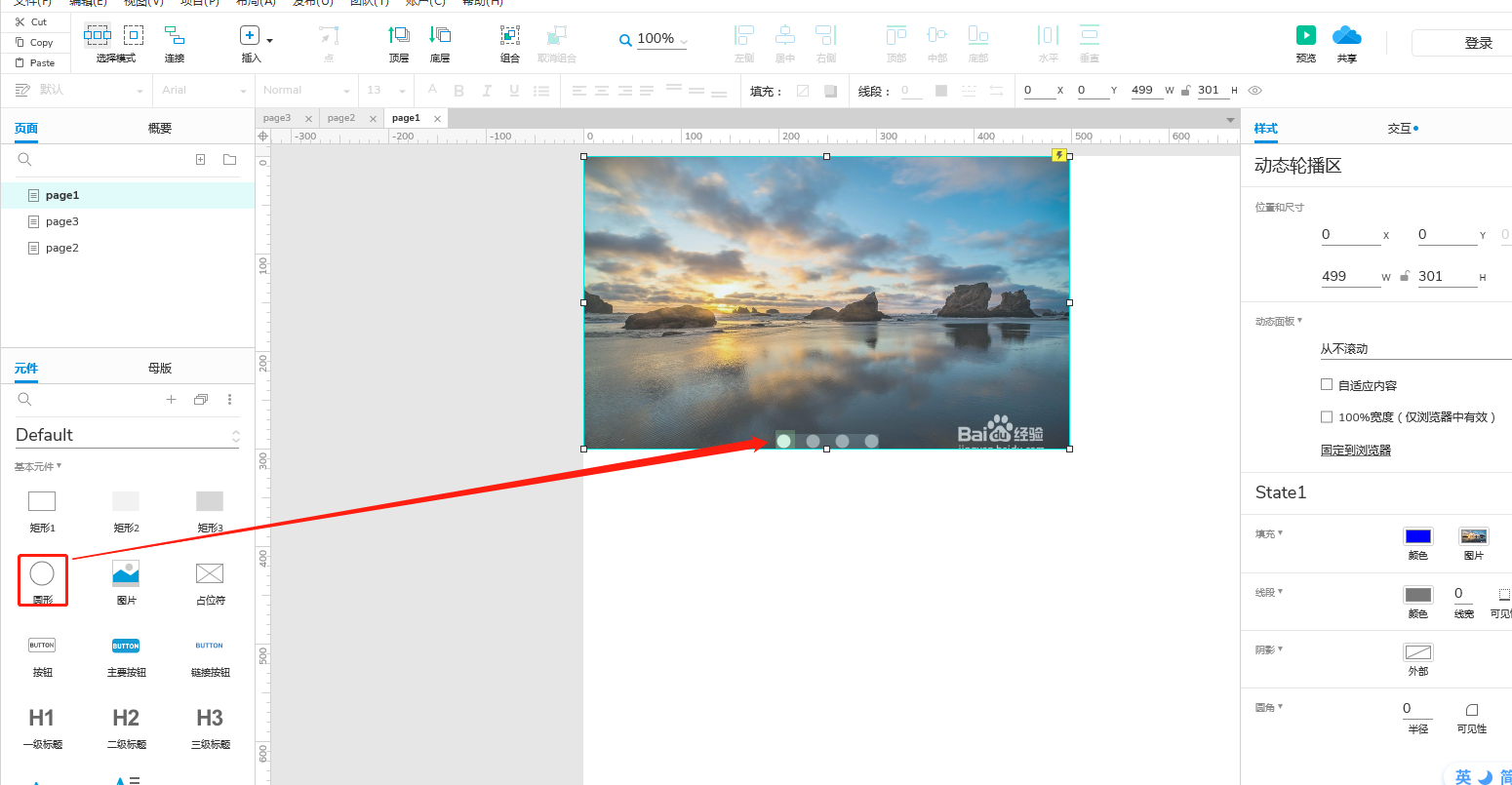This screenshot has height=785, width=1512.
Task: Click the add library plus icon
Action: (171, 399)
